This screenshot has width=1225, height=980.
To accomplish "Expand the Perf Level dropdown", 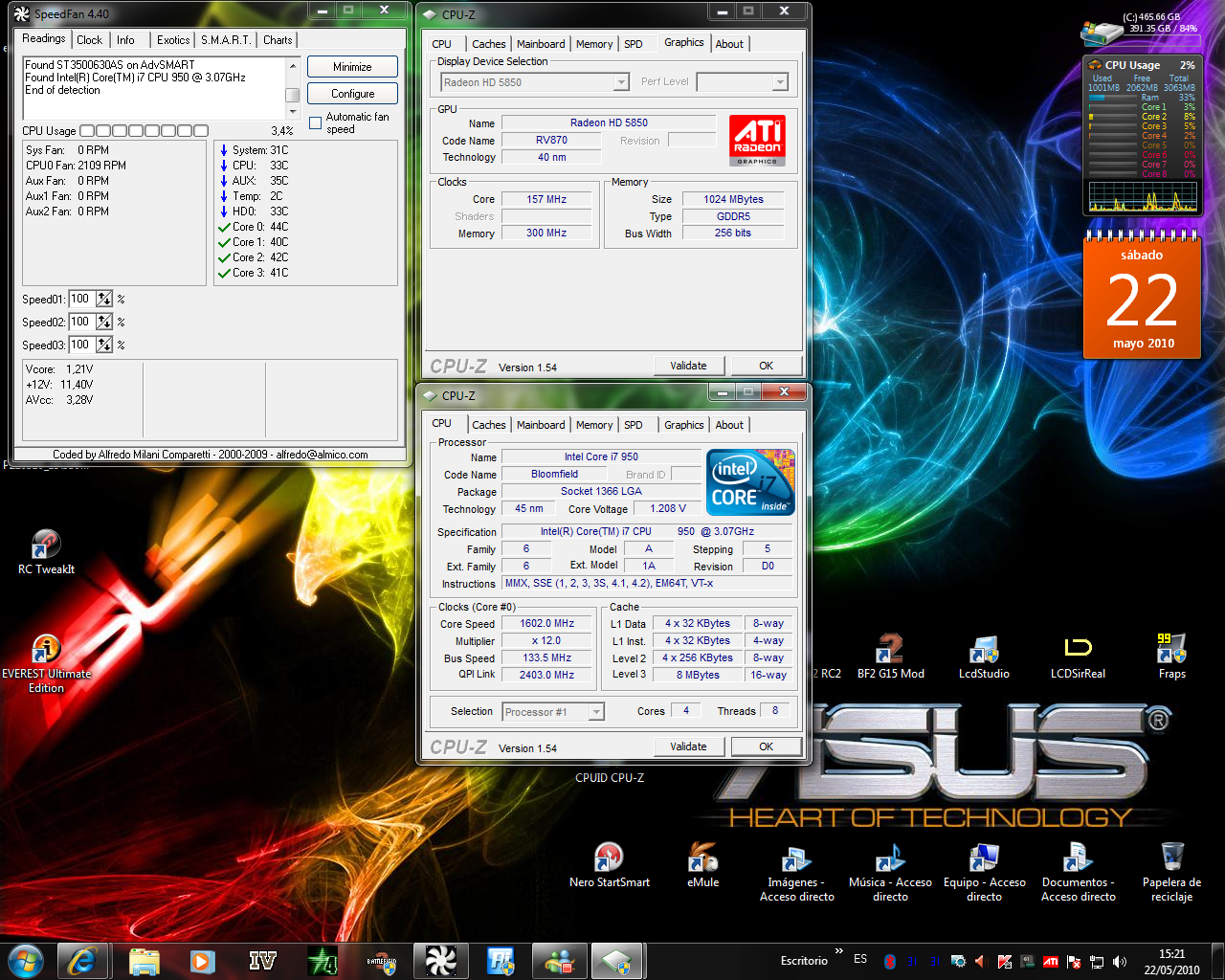I will click(742, 82).
